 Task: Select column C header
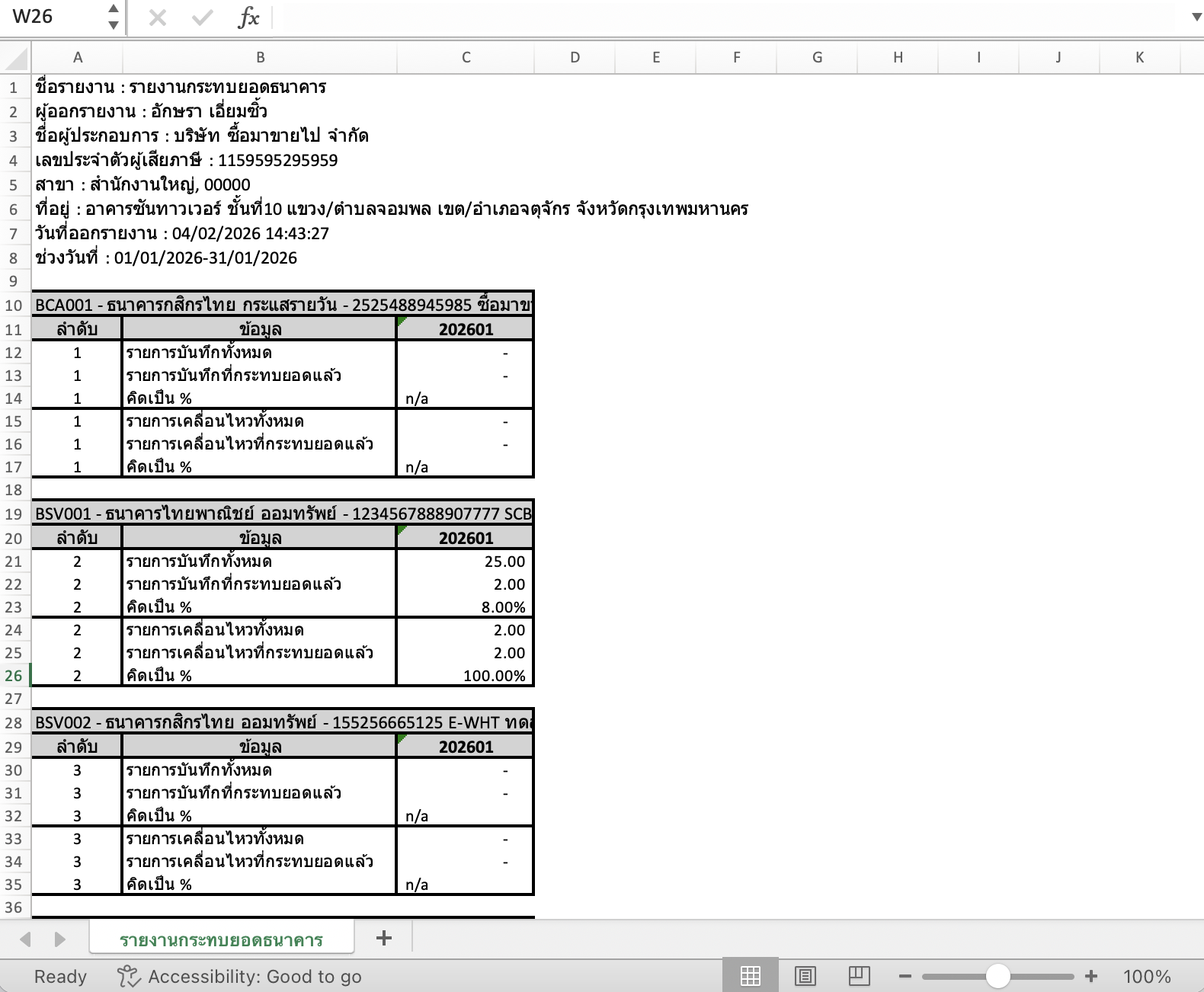point(466,57)
